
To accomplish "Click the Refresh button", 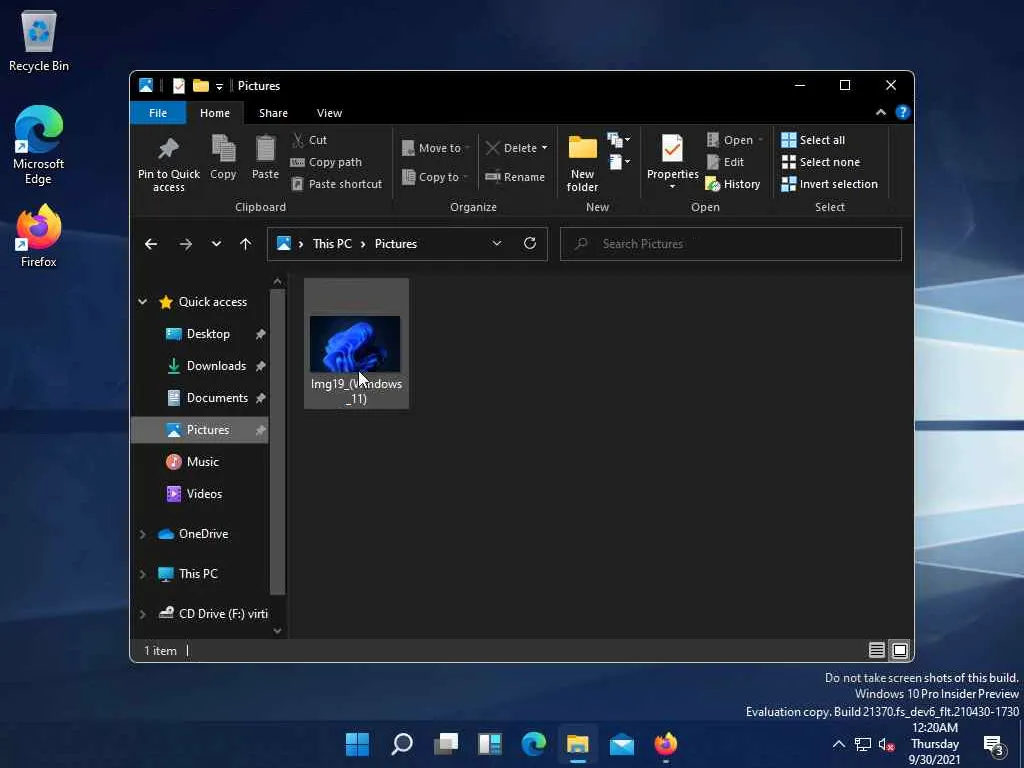I will click(x=530, y=244).
